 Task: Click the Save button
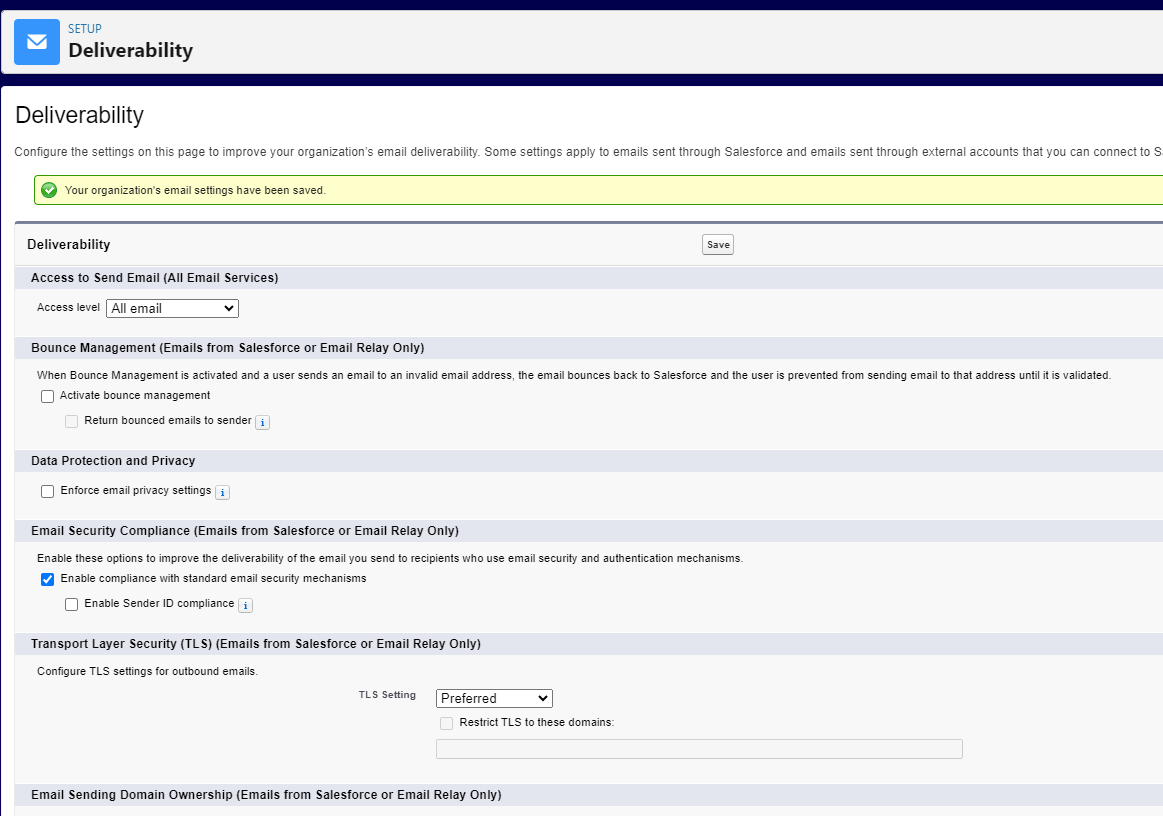coord(718,245)
